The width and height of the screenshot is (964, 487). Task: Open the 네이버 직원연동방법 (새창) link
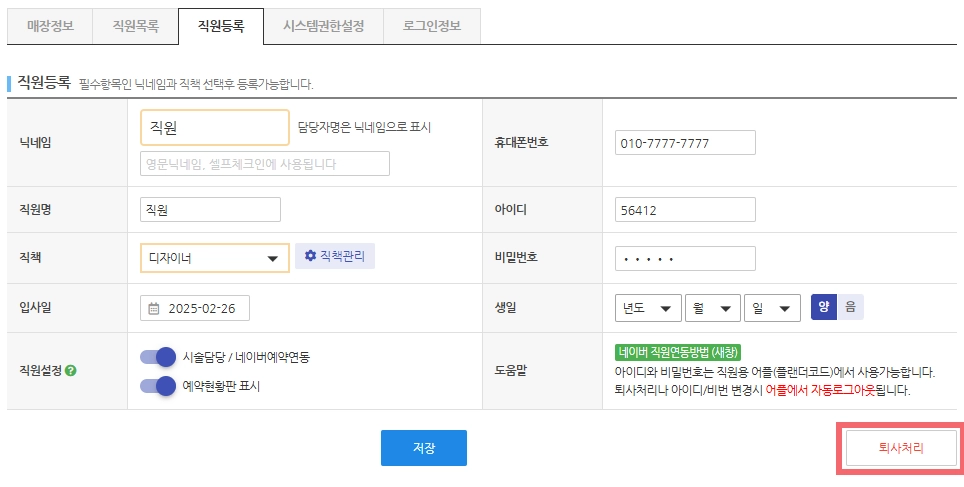pos(678,352)
